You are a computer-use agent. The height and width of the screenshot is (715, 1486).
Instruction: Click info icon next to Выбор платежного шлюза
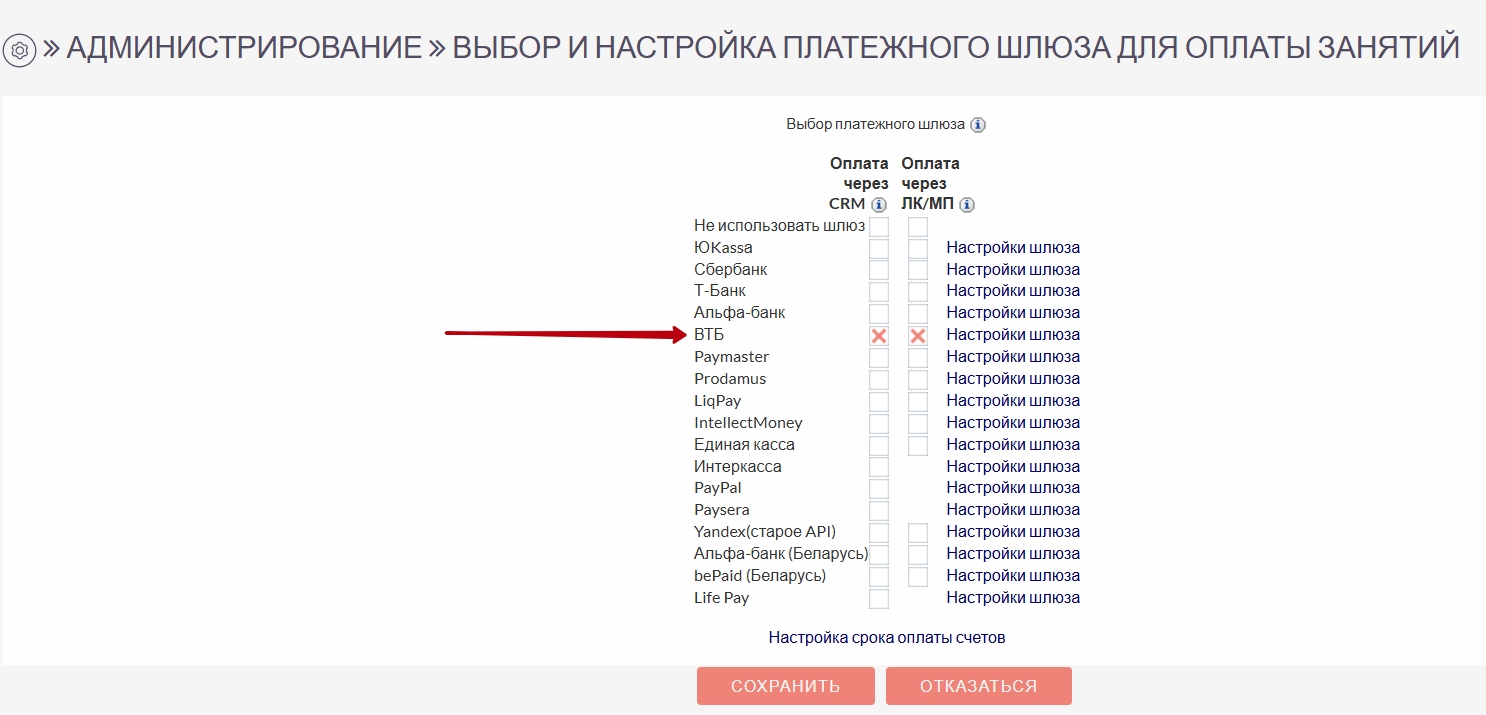tap(978, 125)
